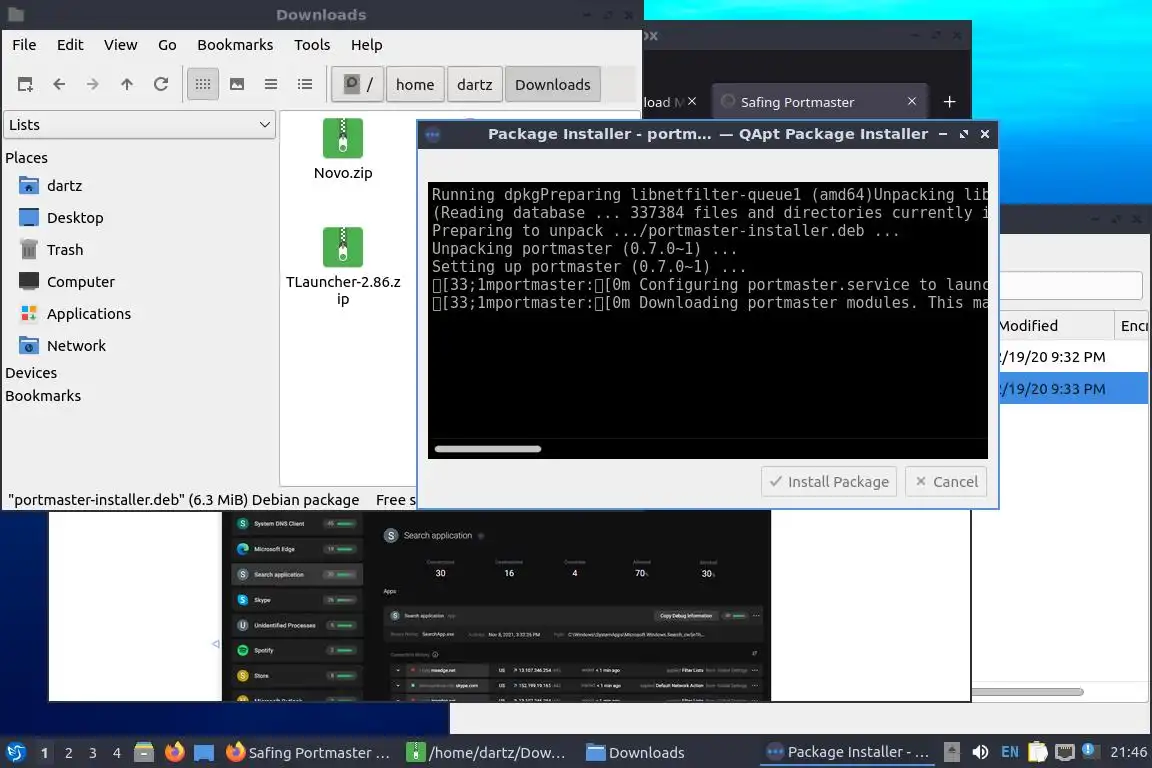Click the update notifier tray icon
Viewport: 1152px width, 768px height.
[1090, 751]
